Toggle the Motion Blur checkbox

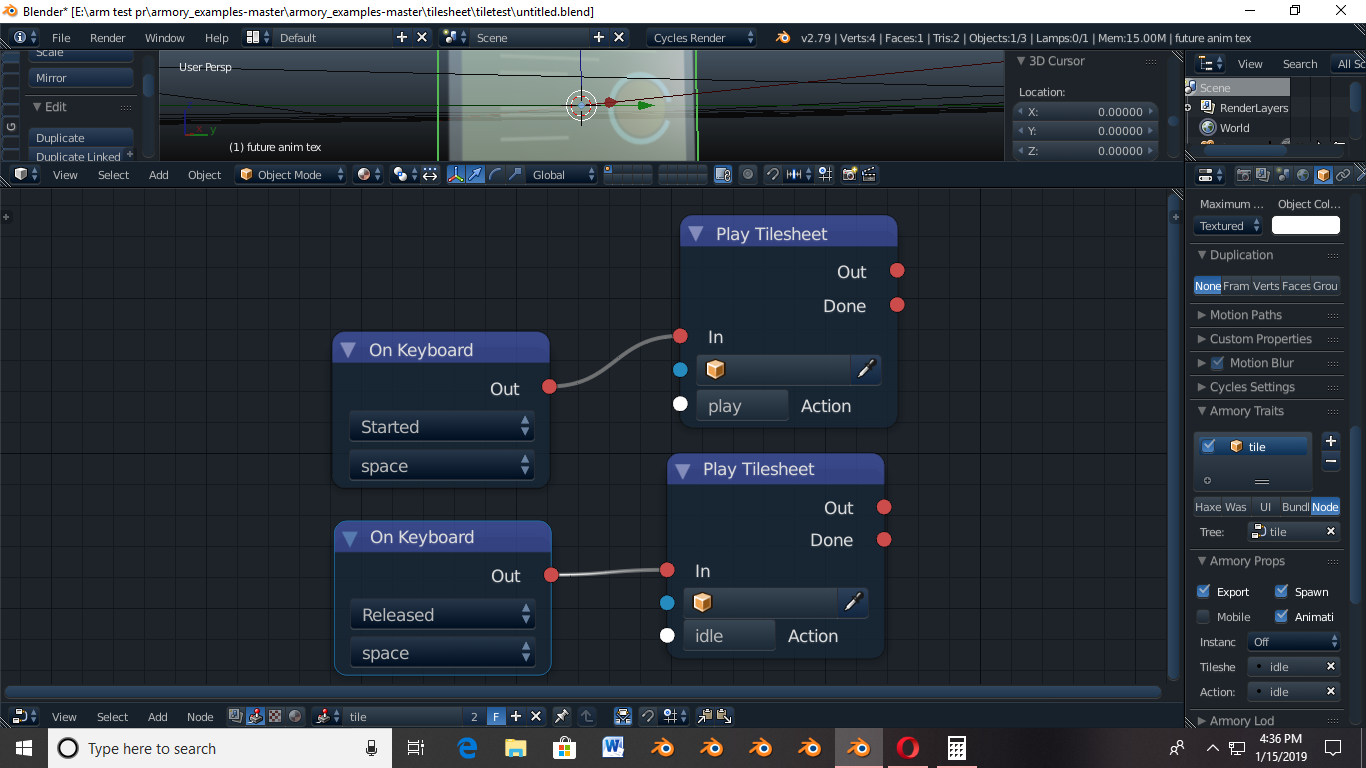click(1217, 363)
